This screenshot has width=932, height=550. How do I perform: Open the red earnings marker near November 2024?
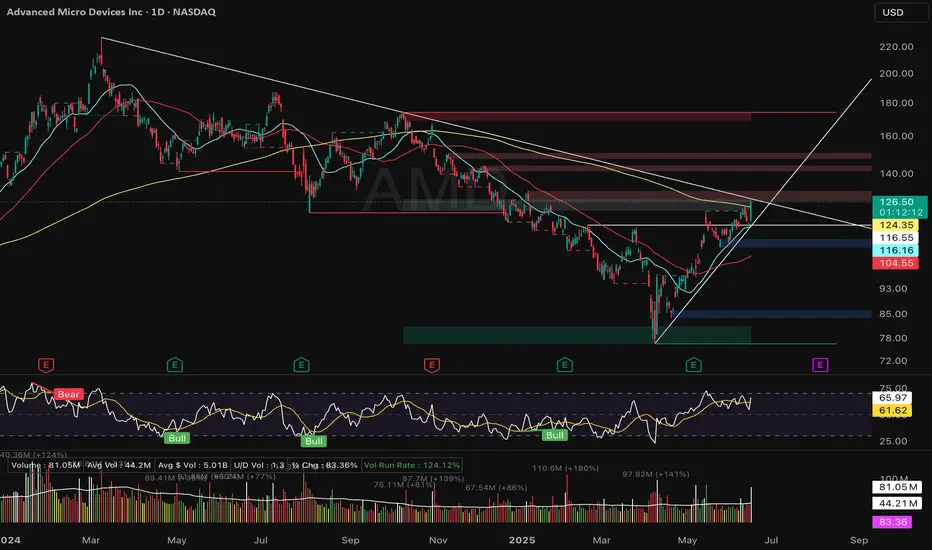(x=432, y=364)
